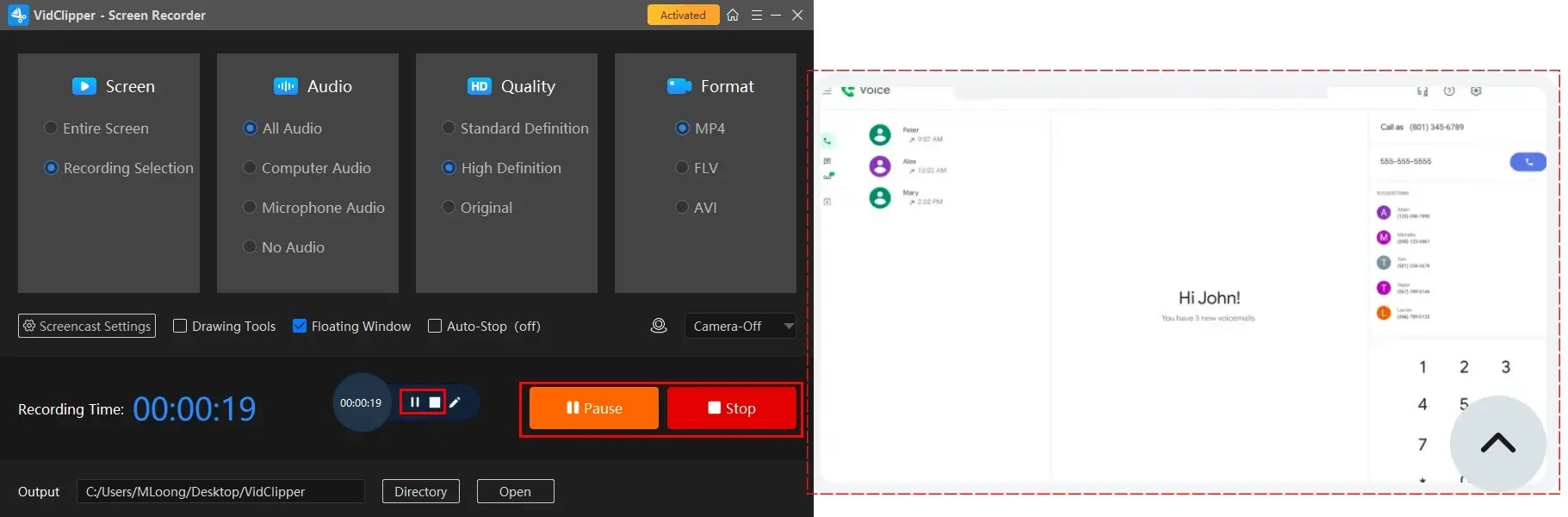Select the Voicemail icon in Voice sidebar
This screenshot has height=517, width=1568.
(x=828, y=176)
